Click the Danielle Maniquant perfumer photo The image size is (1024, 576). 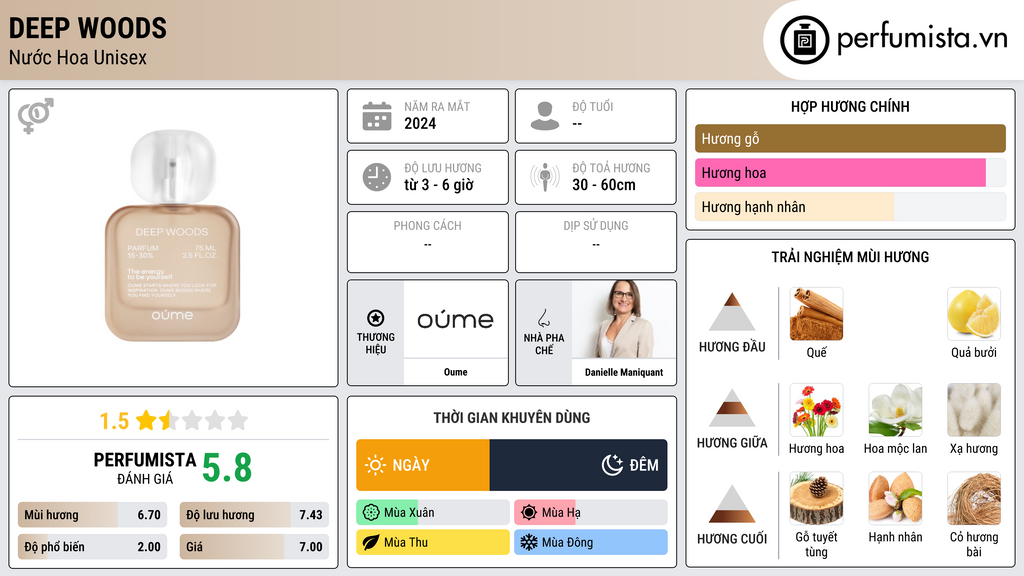coord(624,319)
